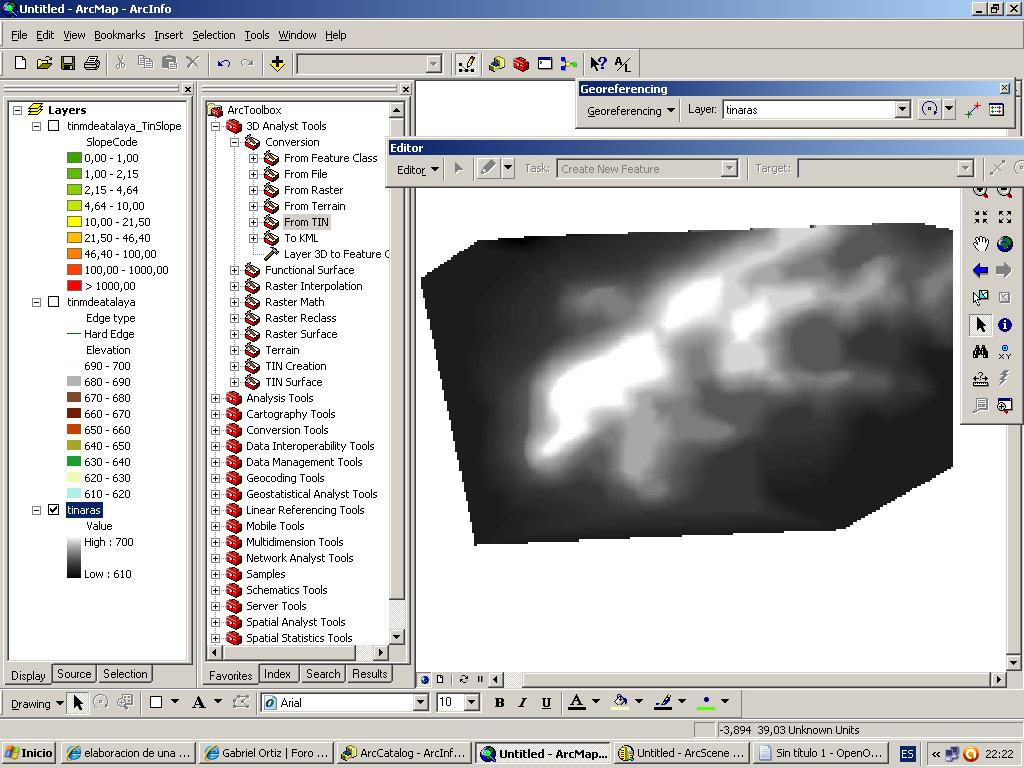Collapse the 3D Analyst Tools toolbox
Image resolution: width=1024 pixels, height=768 pixels.
[x=216, y=126]
